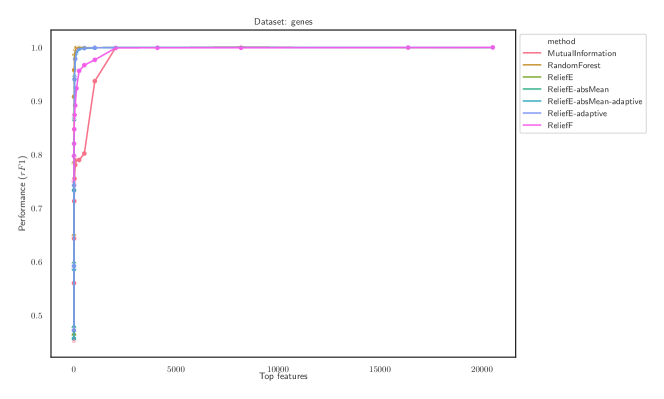Click the 0.5 y-axis tick label

[x=37, y=316]
